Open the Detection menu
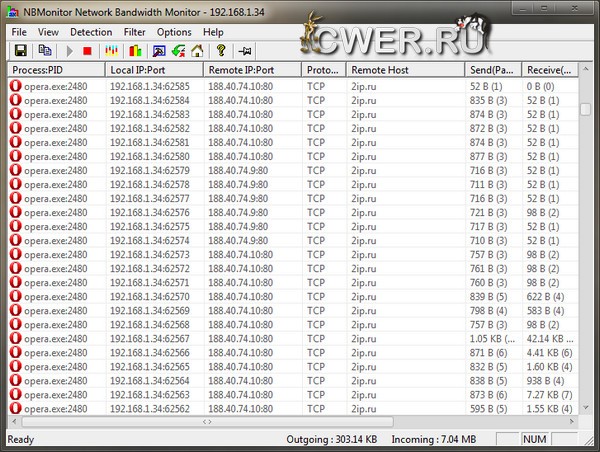Viewport: 600px width, 452px height. pyautogui.click(x=91, y=32)
